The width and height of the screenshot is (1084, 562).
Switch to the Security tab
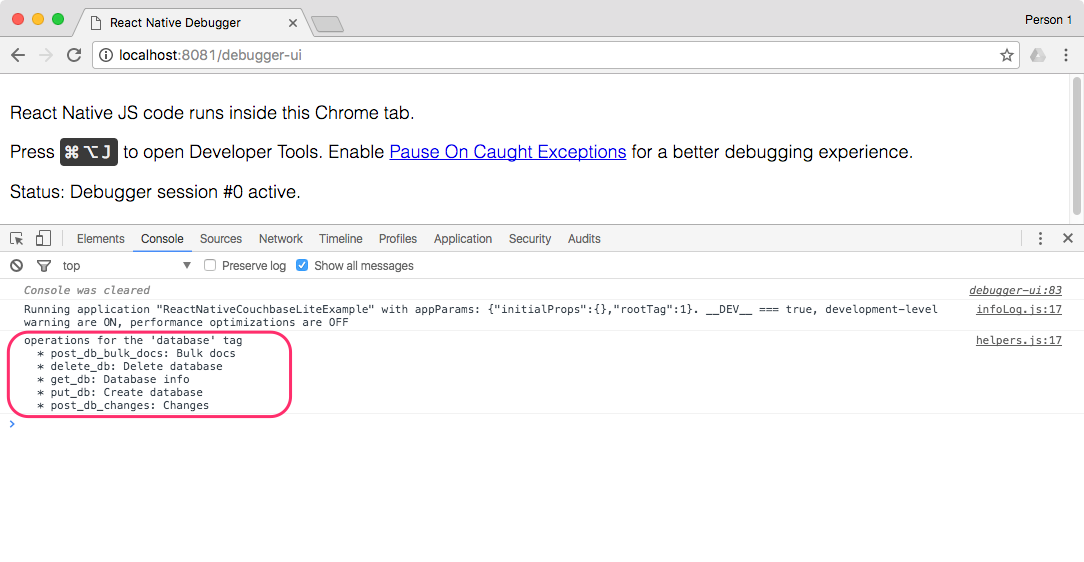(x=530, y=238)
